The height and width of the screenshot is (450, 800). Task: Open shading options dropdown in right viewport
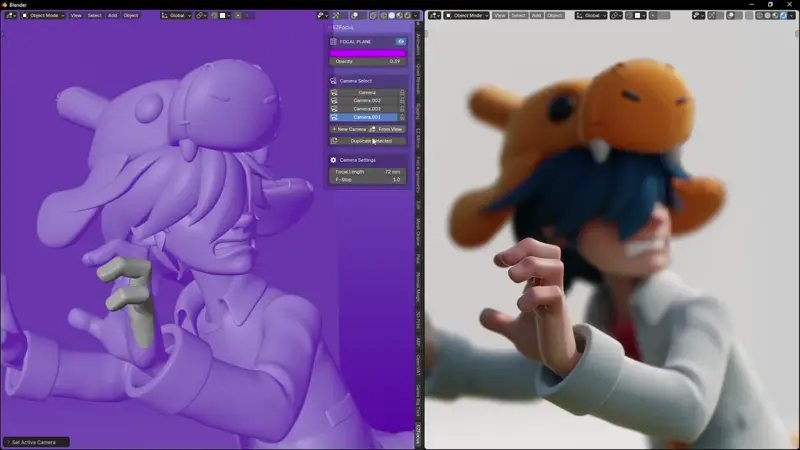(791, 15)
